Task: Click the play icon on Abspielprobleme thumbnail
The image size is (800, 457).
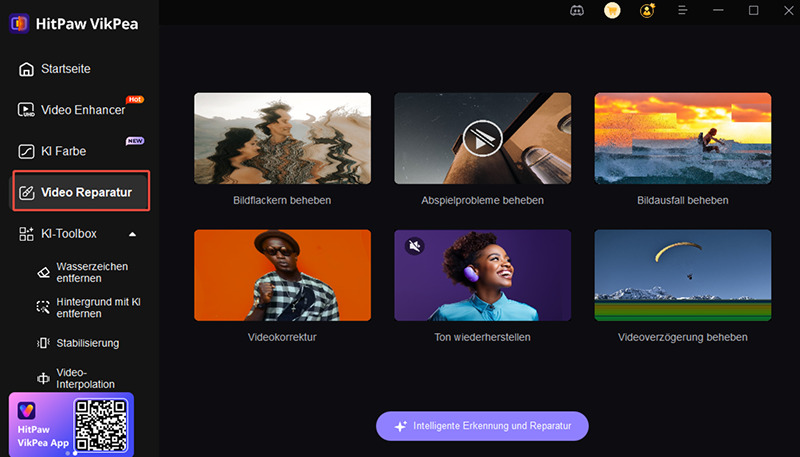Action: pyautogui.click(x=482, y=138)
